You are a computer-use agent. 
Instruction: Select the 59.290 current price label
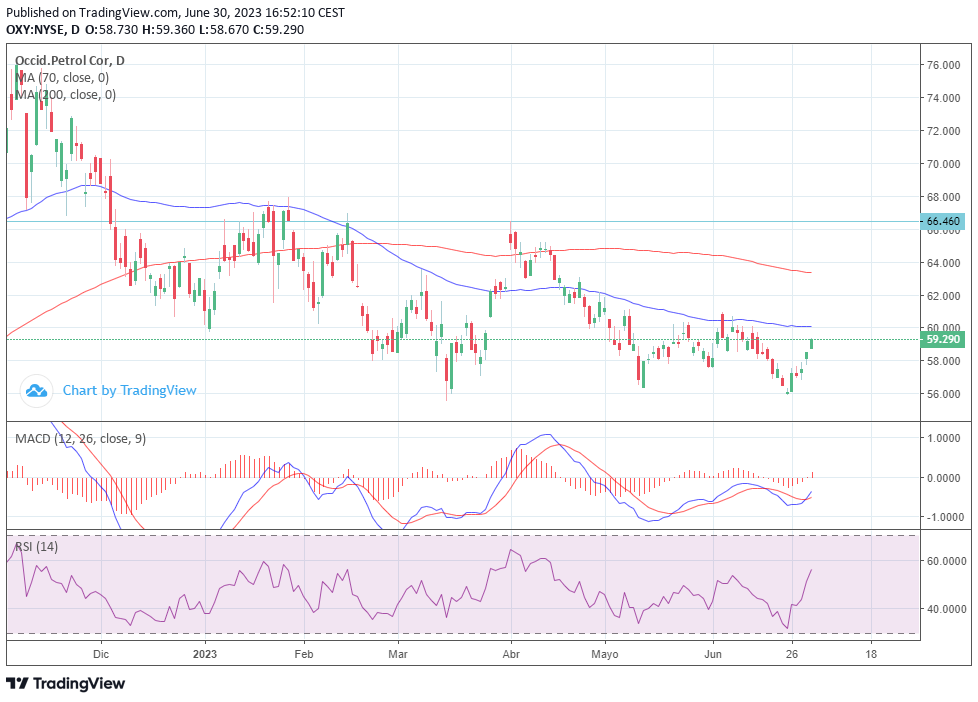[942, 339]
